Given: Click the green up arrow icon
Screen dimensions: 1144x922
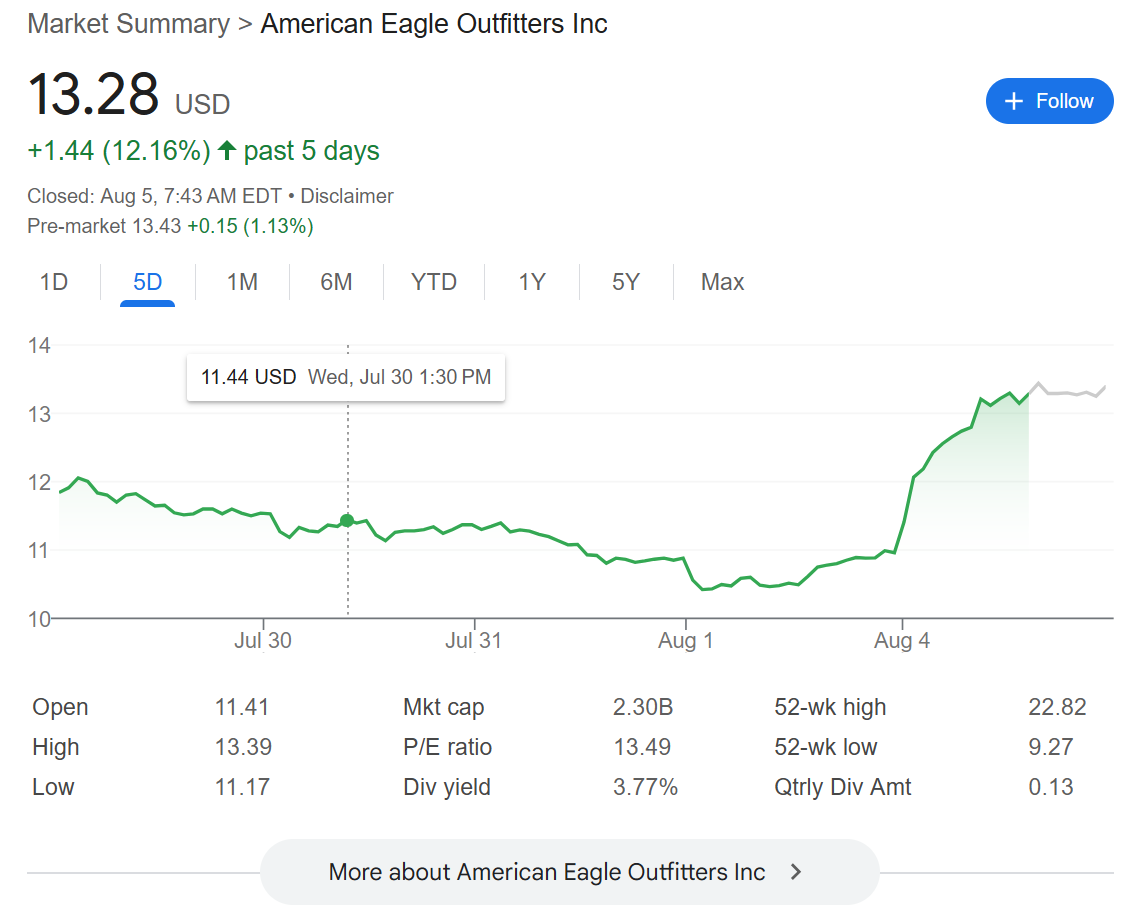Looking at the screenshot, I should (227, 150).
